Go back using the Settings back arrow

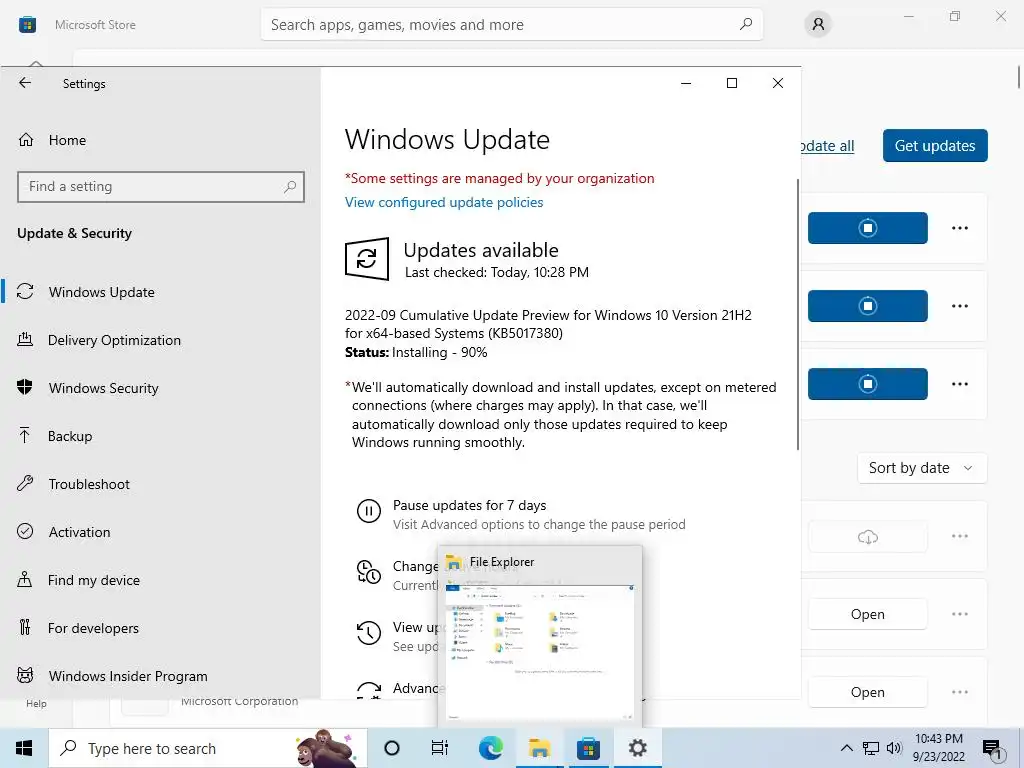coord(25,83)
